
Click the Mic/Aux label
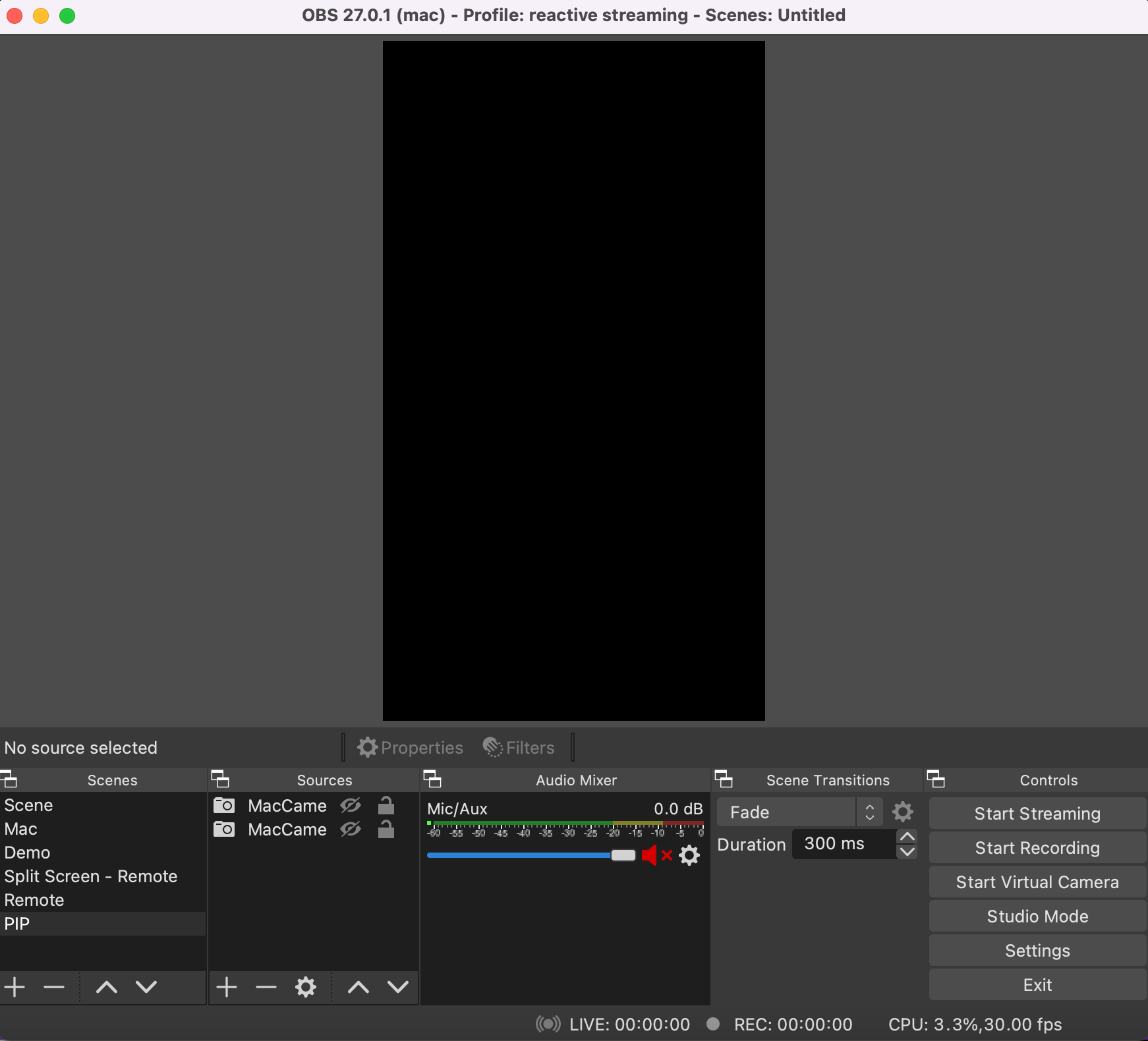[457, 808]
